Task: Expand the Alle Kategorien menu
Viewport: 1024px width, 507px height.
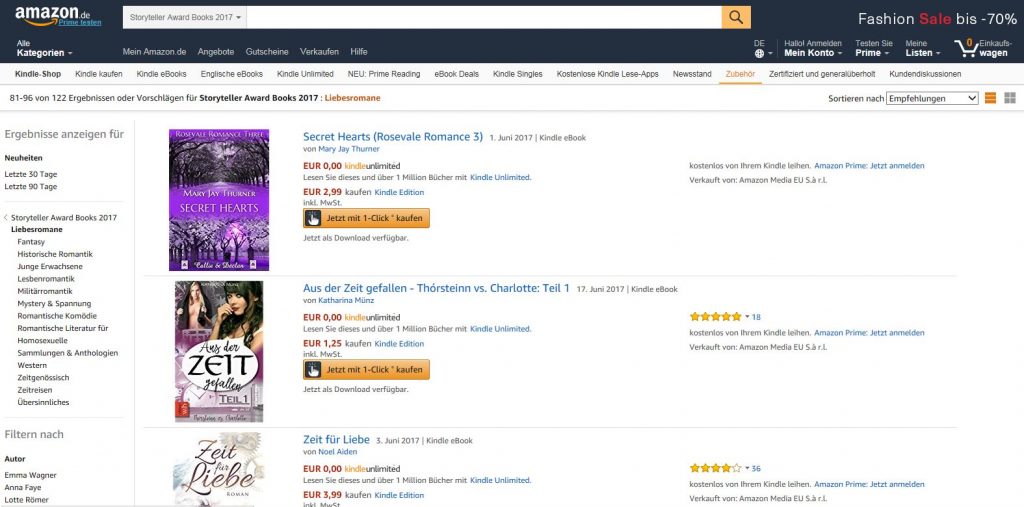Action: [x=44, y=48]
